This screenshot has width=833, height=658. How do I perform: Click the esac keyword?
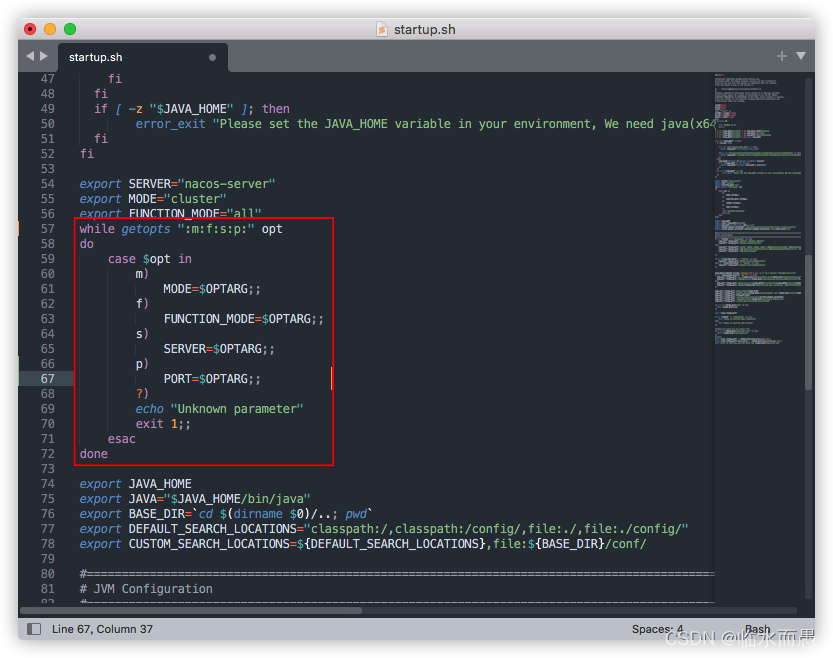122,439
